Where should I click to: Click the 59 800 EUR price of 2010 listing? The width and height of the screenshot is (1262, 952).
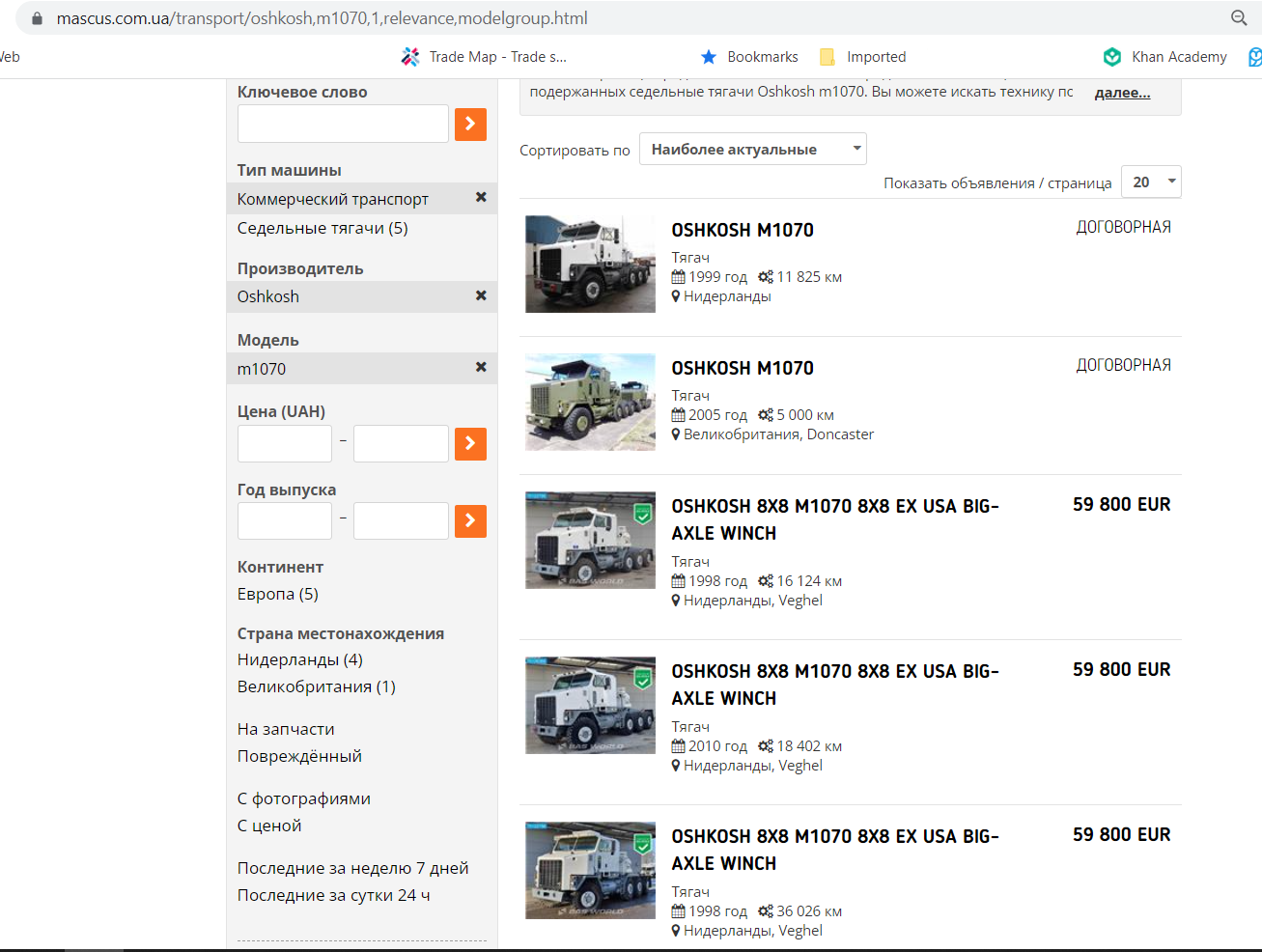coord(1121,669)
